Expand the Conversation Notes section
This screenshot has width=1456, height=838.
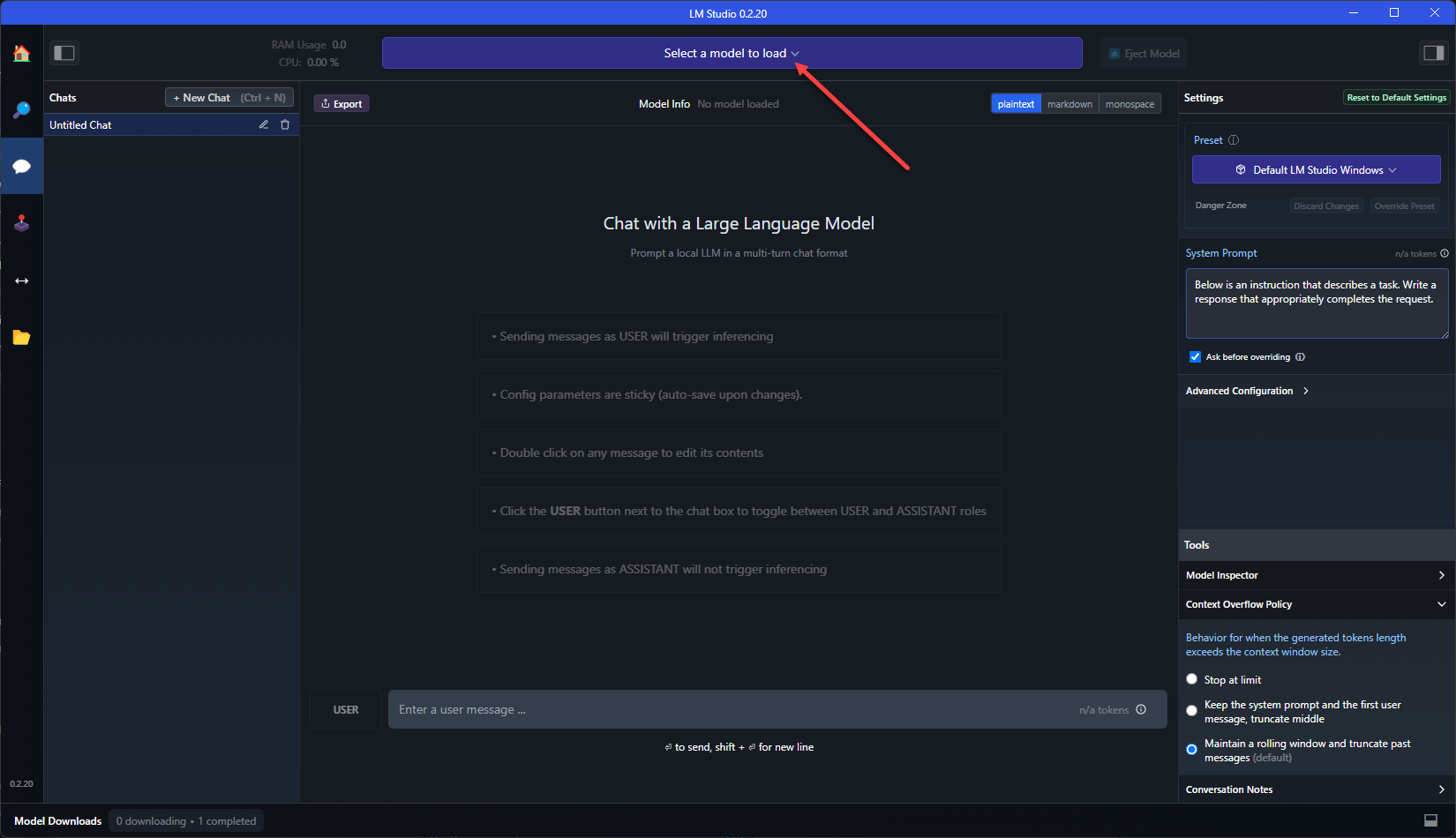tap(1317, 789)
